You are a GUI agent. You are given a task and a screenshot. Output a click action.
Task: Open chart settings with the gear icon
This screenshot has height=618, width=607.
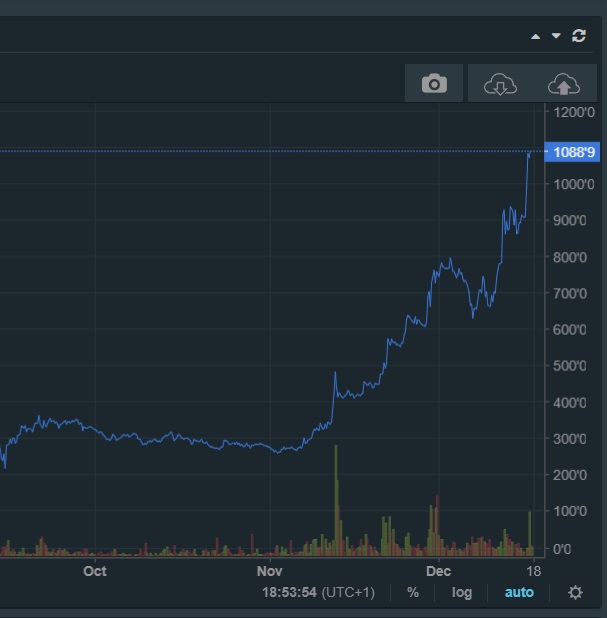tap(575, 592)
